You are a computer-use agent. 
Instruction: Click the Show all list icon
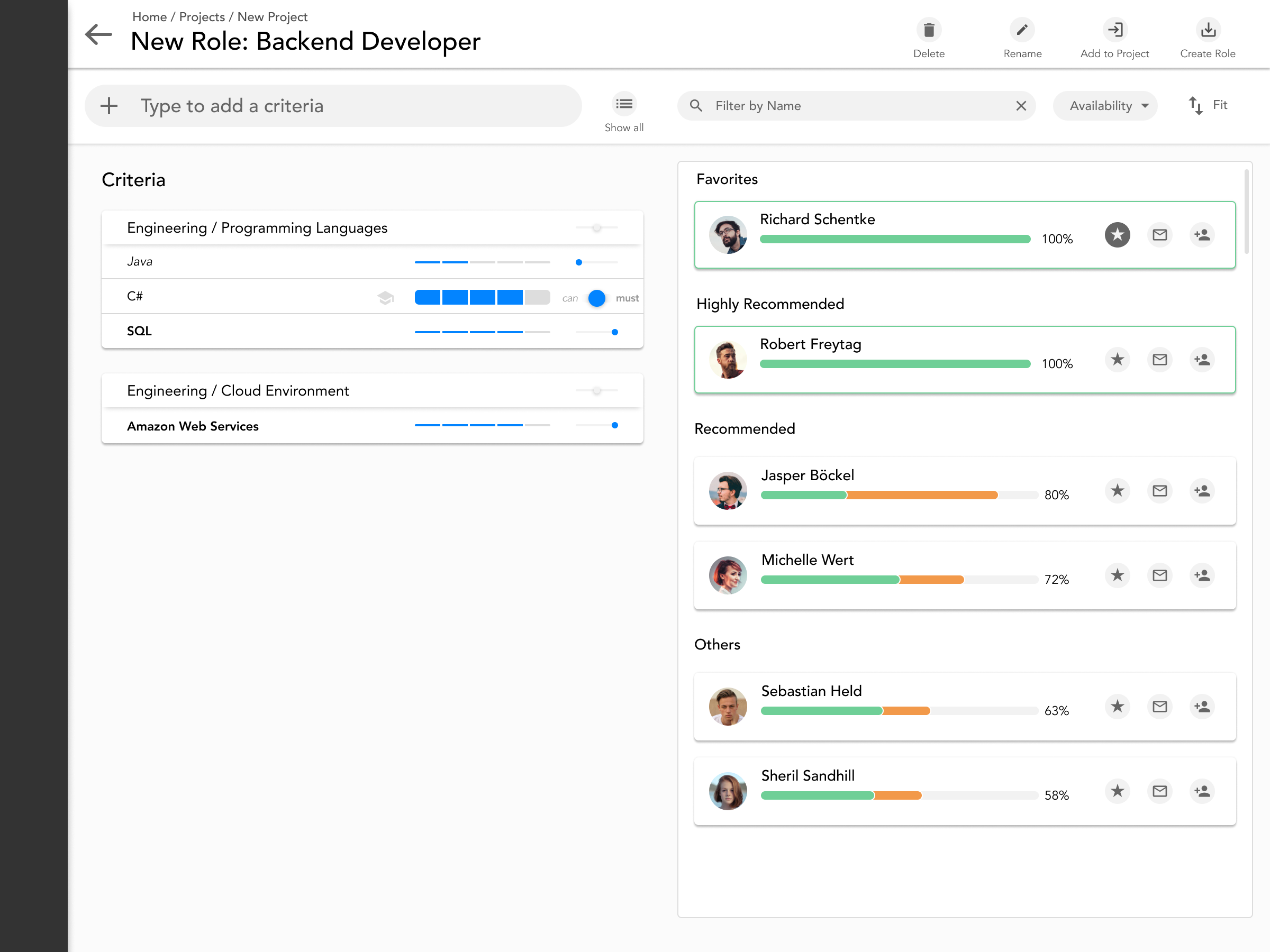pos(623,104)
